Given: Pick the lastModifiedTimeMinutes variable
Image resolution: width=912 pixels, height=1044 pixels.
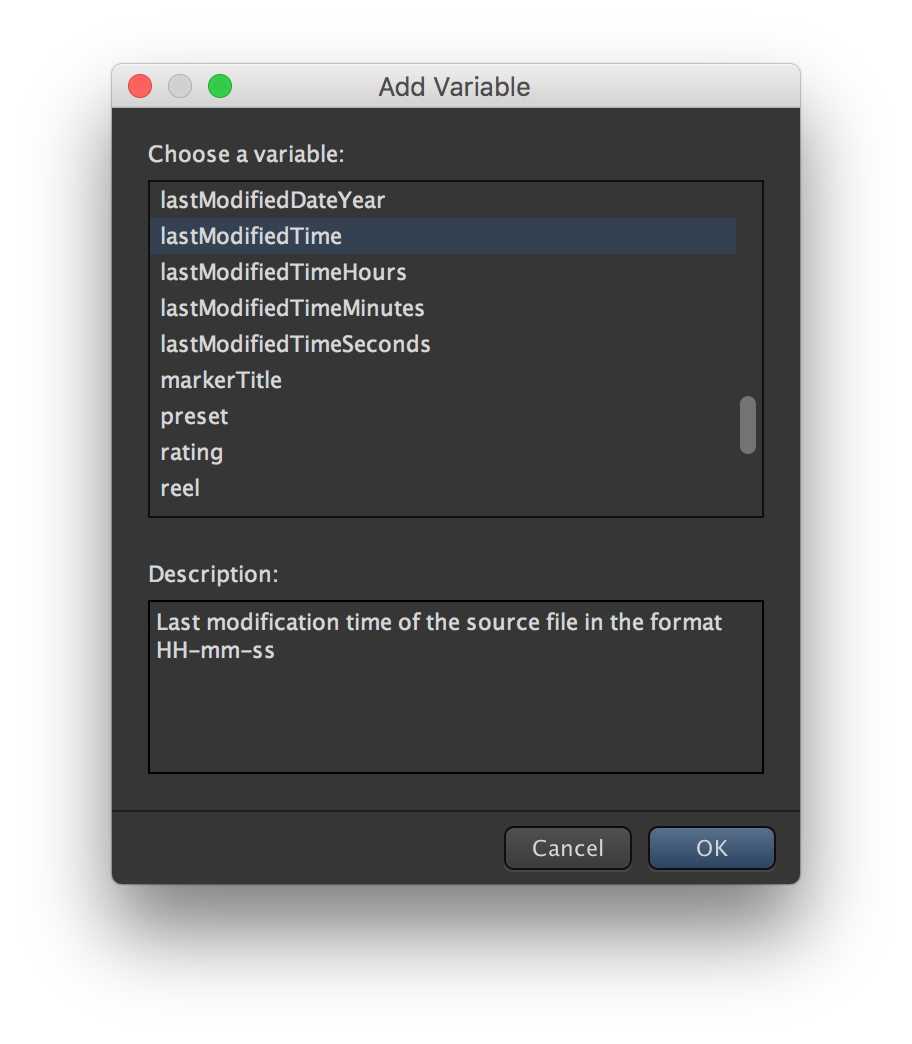Looking at the screenshot, I should (443, 308).
